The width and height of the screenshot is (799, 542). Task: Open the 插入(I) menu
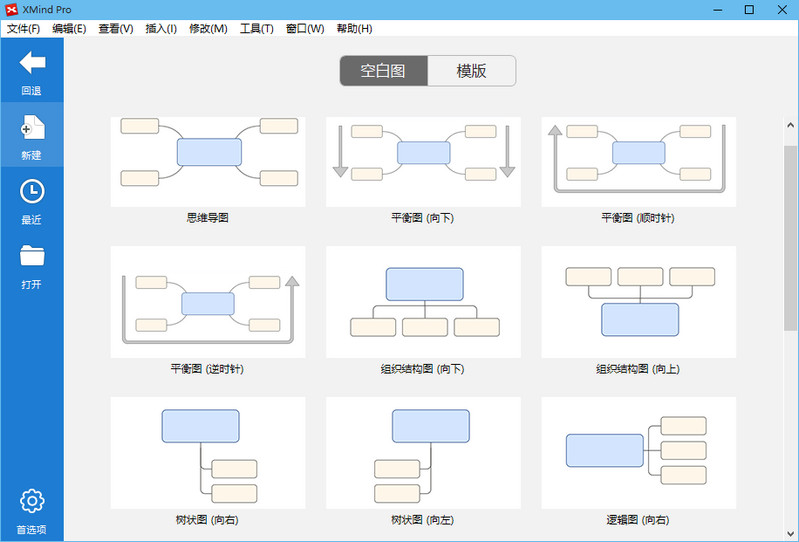(161, 29)
